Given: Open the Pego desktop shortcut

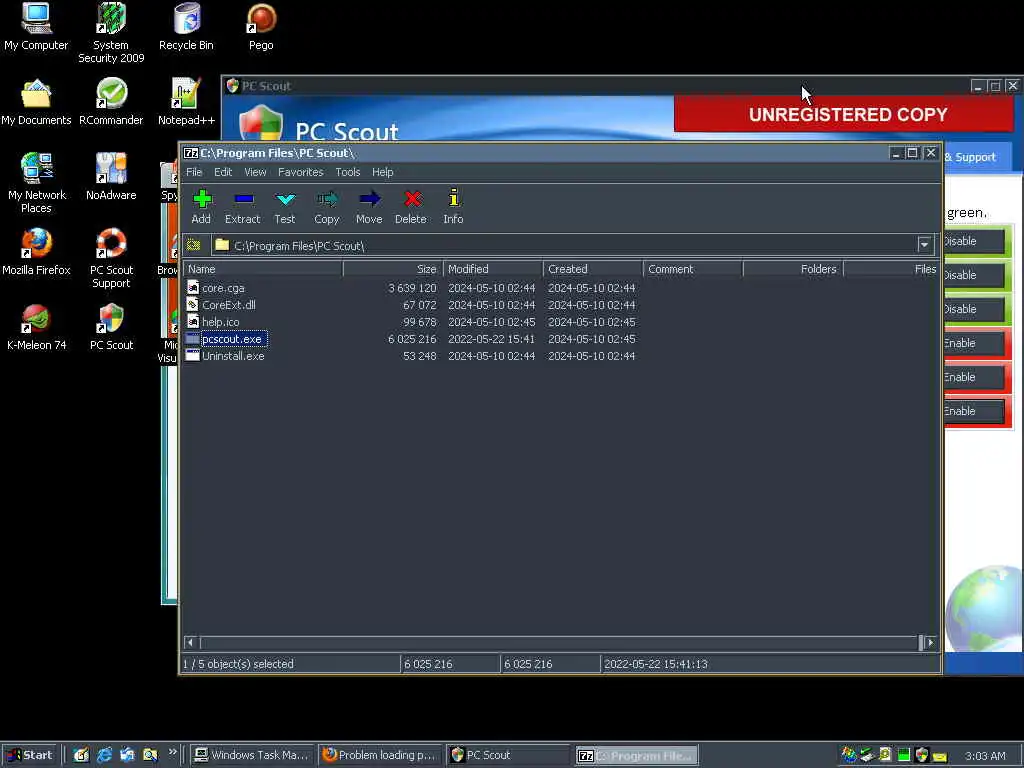Looking at the screenshot, I should pos(261,27).
